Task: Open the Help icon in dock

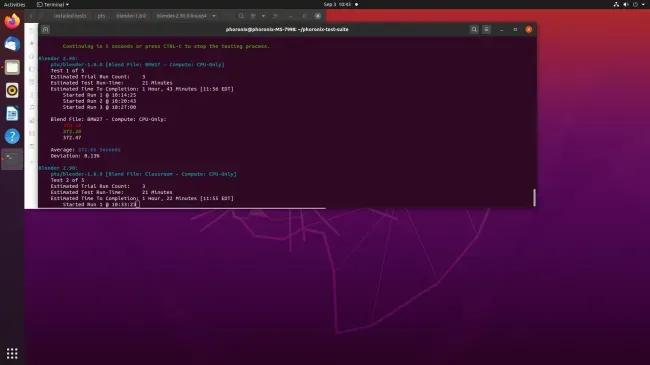Action: coord(12,136)
